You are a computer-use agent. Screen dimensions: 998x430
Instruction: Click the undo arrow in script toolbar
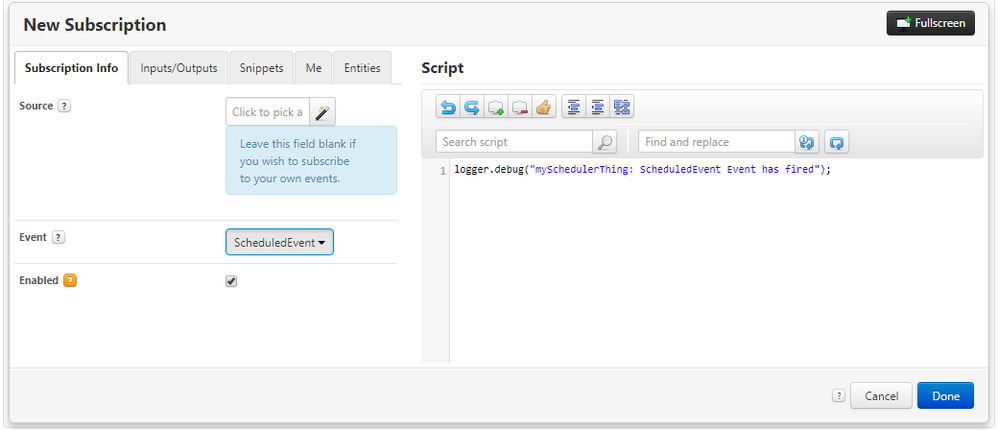click(447, 107)
